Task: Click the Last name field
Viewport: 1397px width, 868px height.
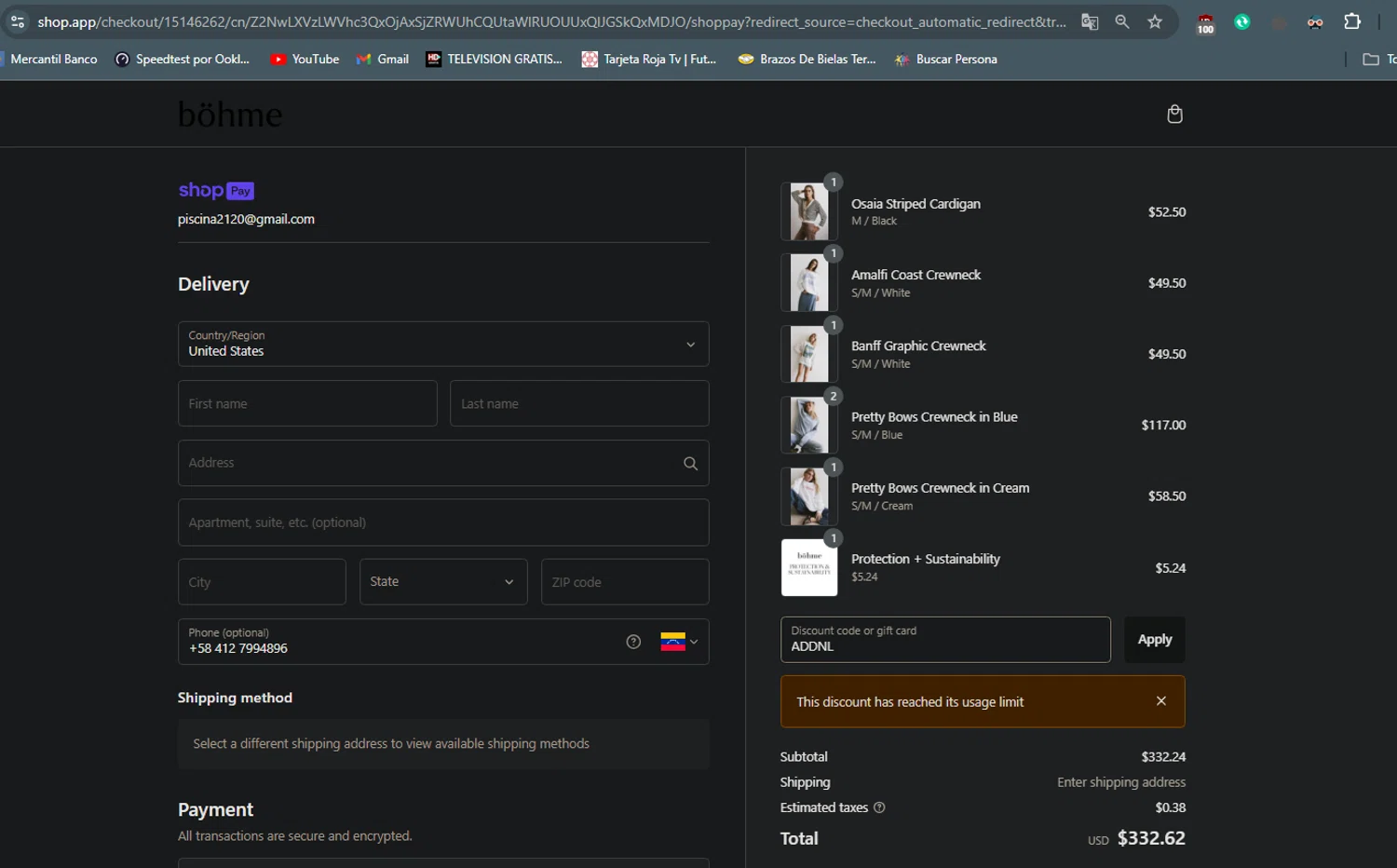Action: point(579,403)
